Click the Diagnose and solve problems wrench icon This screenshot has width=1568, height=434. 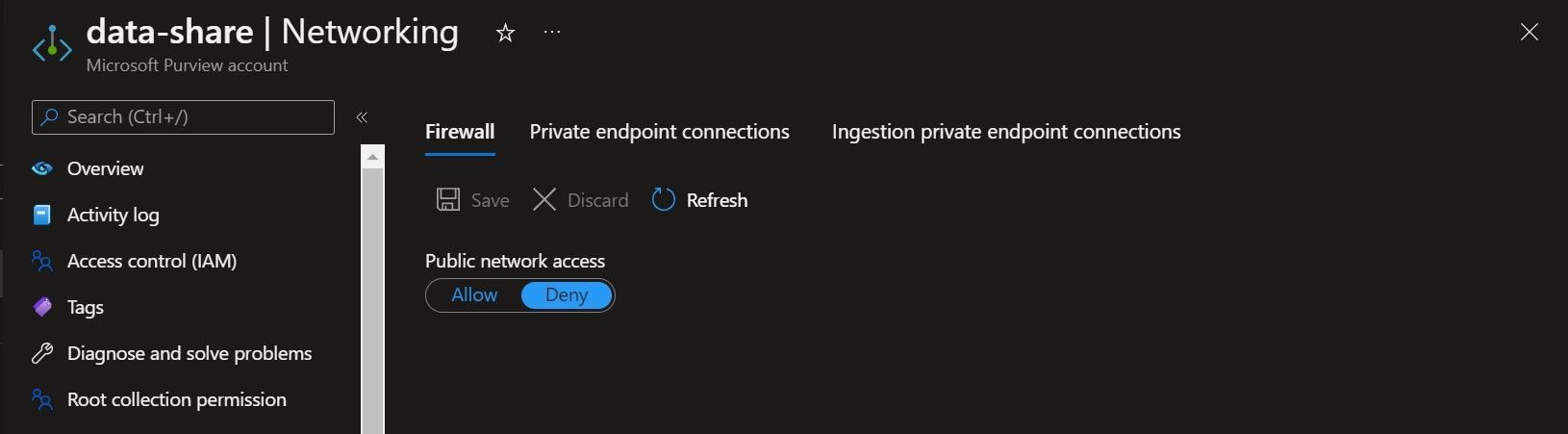42,353
